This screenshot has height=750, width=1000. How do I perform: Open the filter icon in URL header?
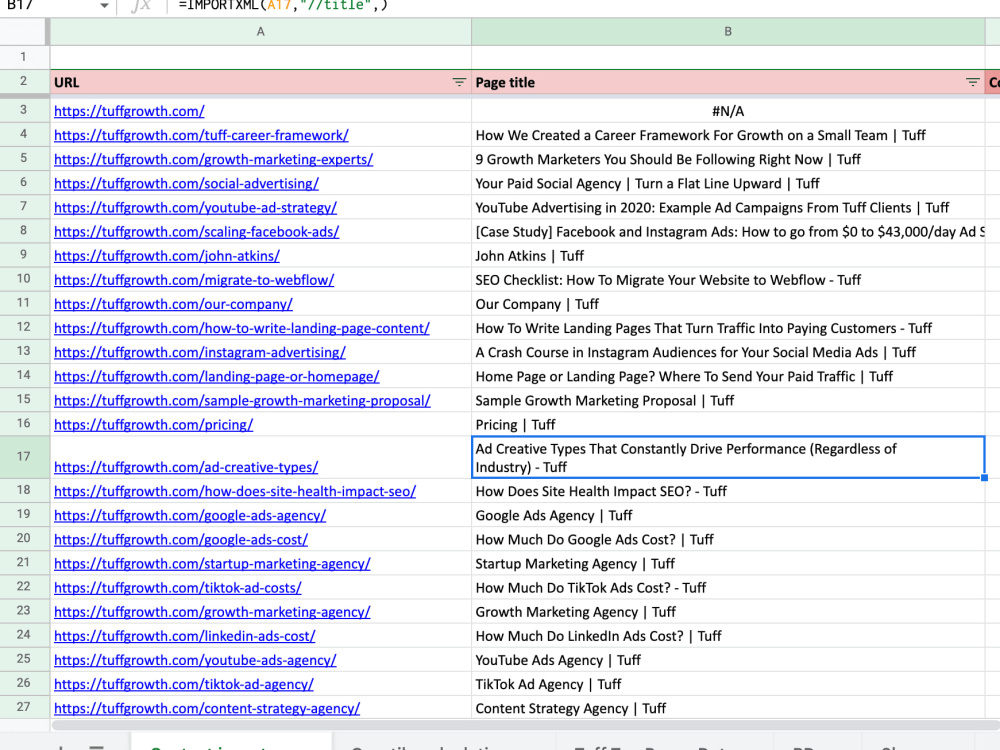tap(459, 82)
